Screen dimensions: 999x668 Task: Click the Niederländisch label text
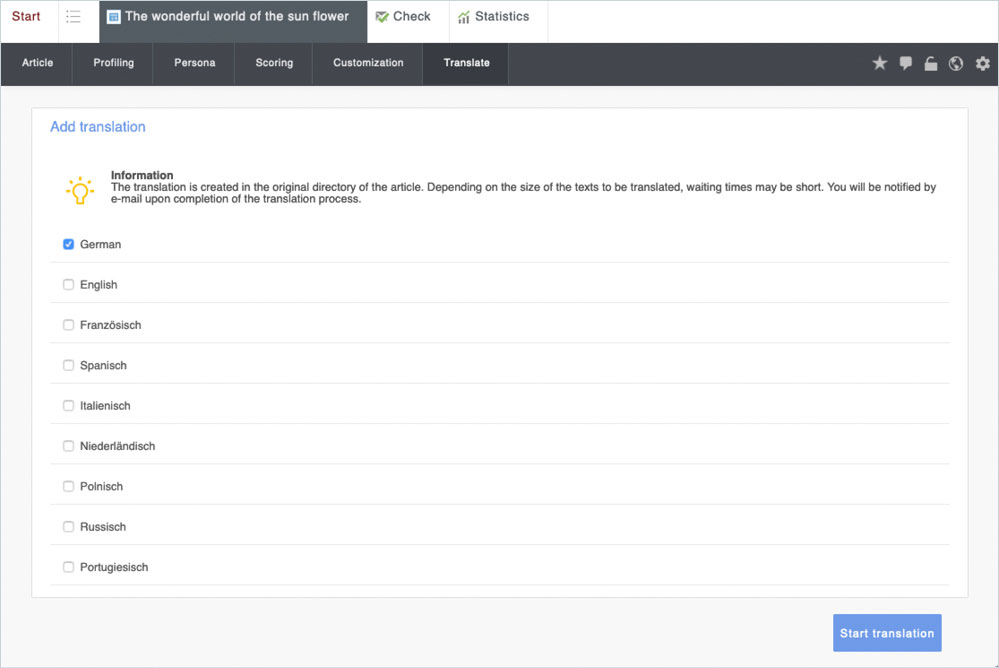tap(118, 446)
